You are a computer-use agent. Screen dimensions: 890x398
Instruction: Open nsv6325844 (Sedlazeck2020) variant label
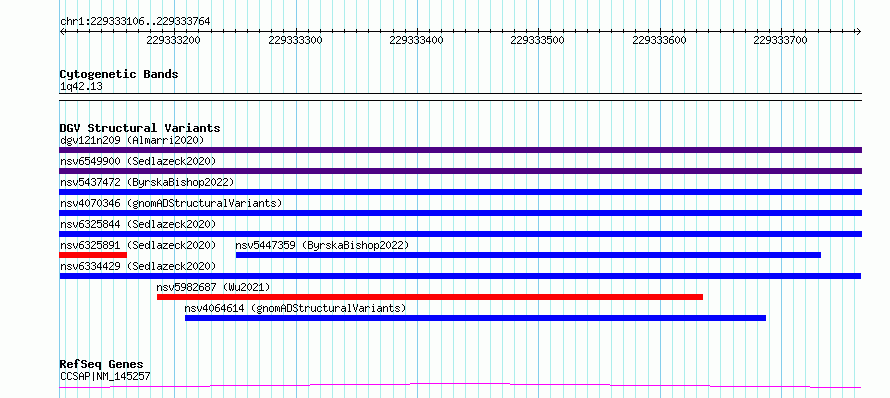(x=138, y=224)
